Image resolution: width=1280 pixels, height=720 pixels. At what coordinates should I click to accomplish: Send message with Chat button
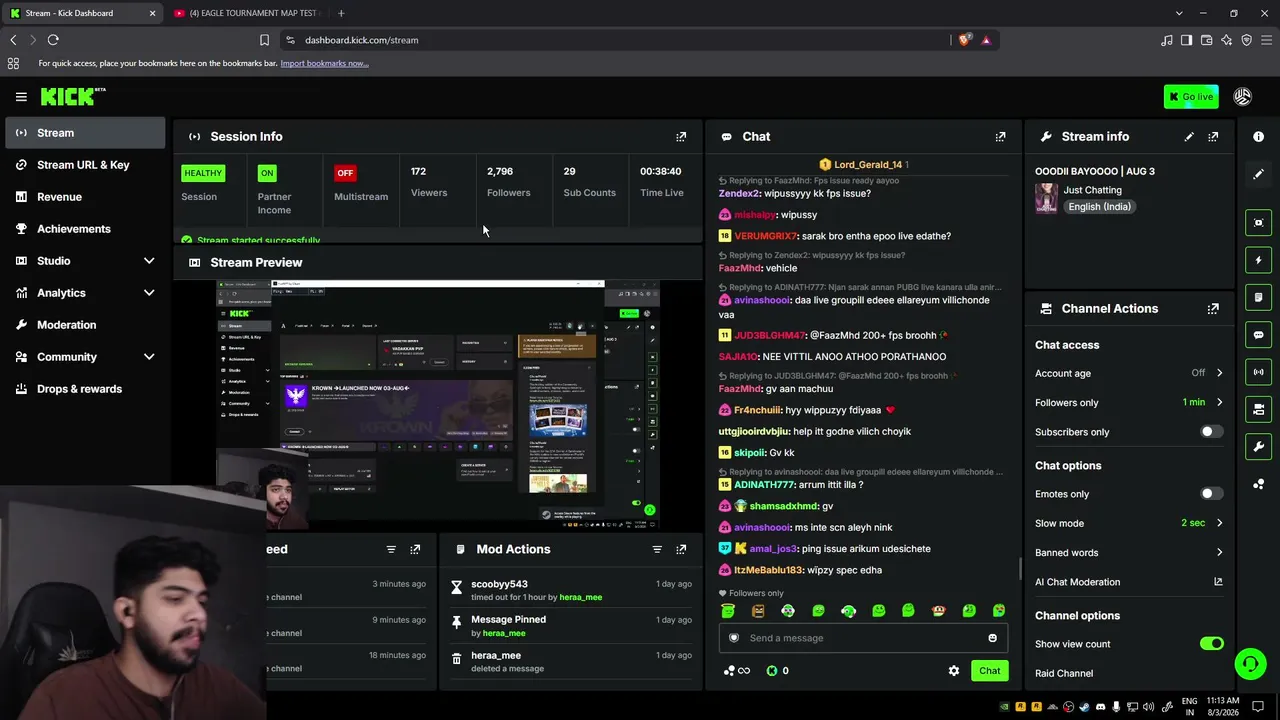[989, 671]
